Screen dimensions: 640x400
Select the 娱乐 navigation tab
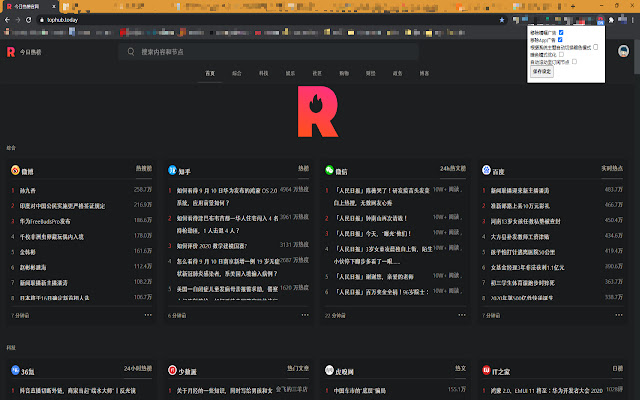pyautogui.click(x=290, y=73)
